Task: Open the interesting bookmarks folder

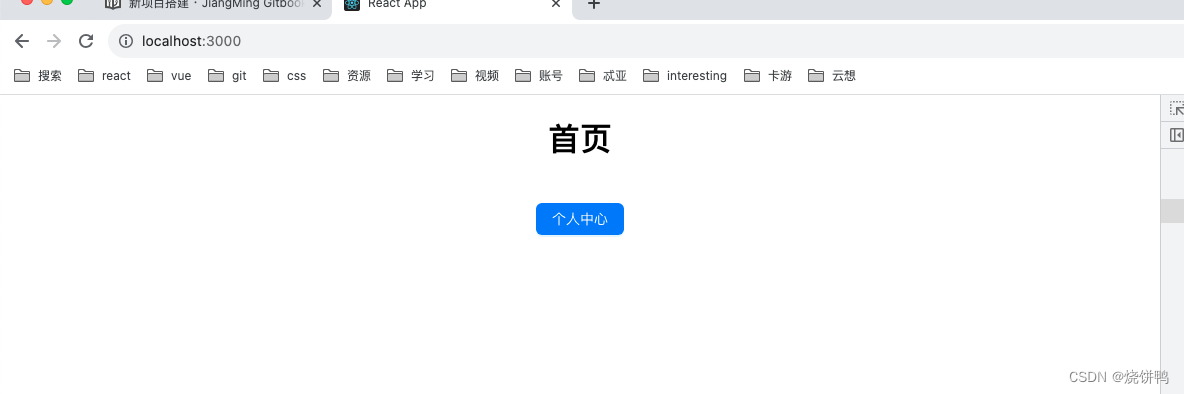Action: tap(685, 75)
